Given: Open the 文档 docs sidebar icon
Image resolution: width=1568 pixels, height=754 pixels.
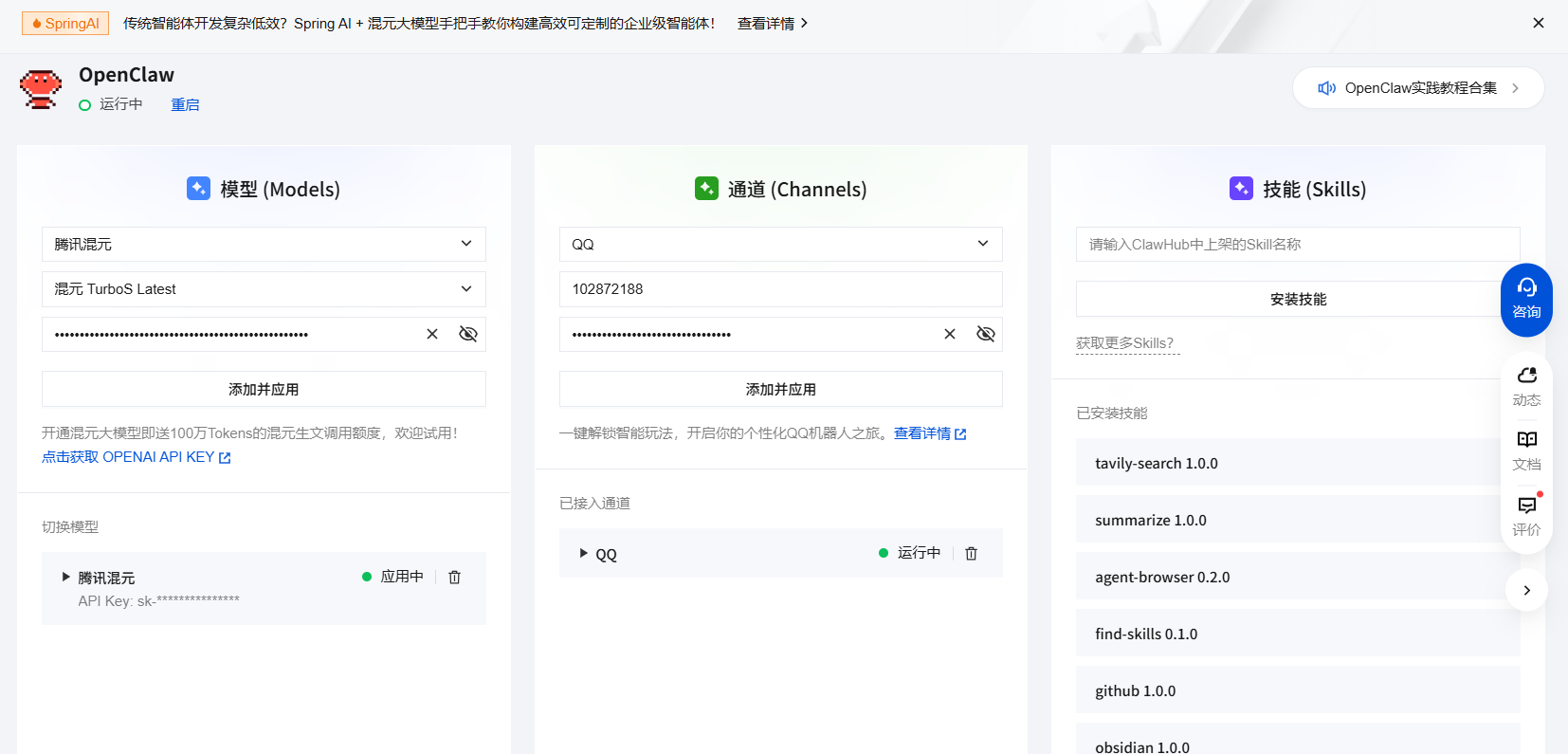Looking at the screenshot, I should (1526, 451).
